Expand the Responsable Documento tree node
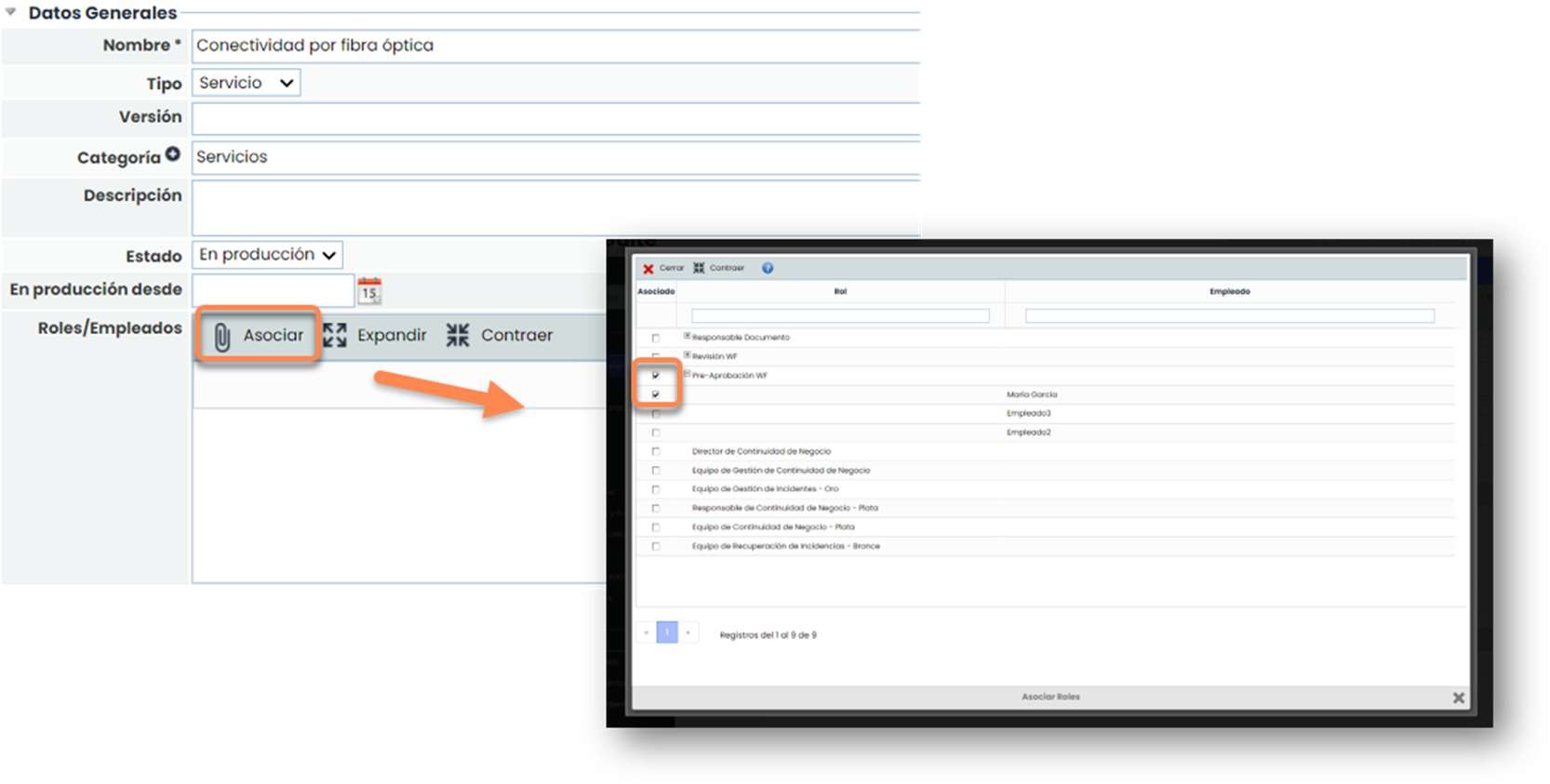The height and width of the screenshot is (784, 1550). [687, 336]
